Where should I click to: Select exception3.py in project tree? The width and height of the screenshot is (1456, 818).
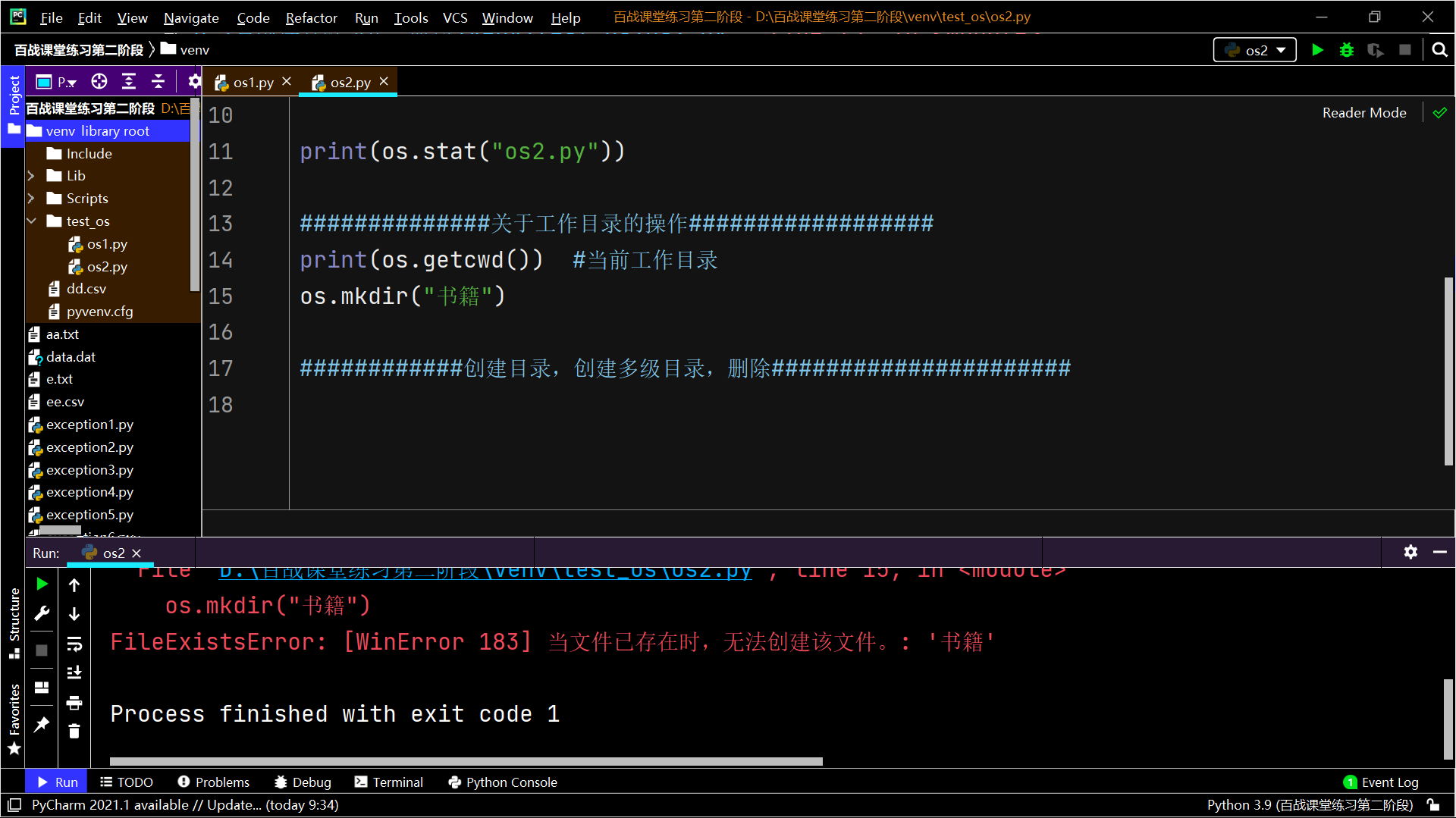click(89, 470)
